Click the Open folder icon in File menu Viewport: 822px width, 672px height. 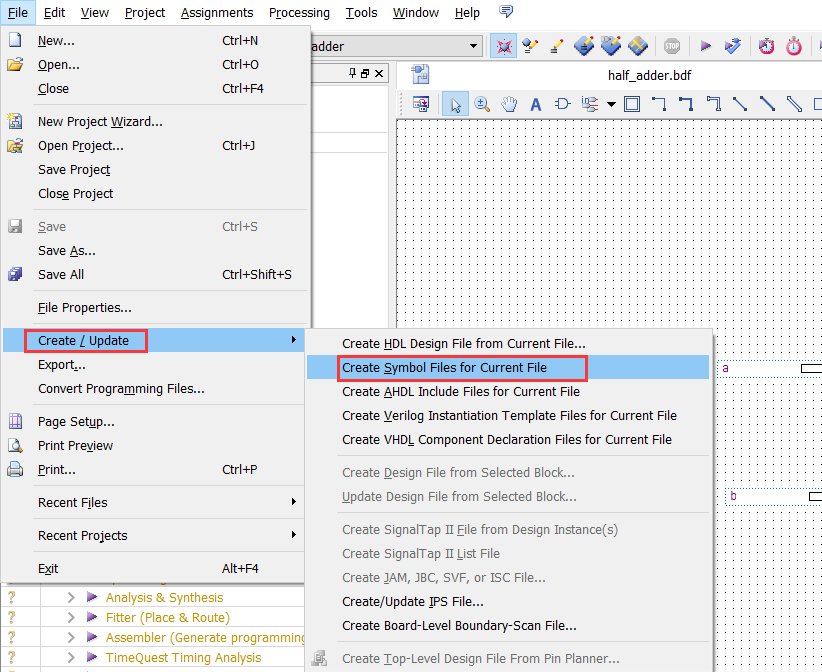[x=15, y=64]
